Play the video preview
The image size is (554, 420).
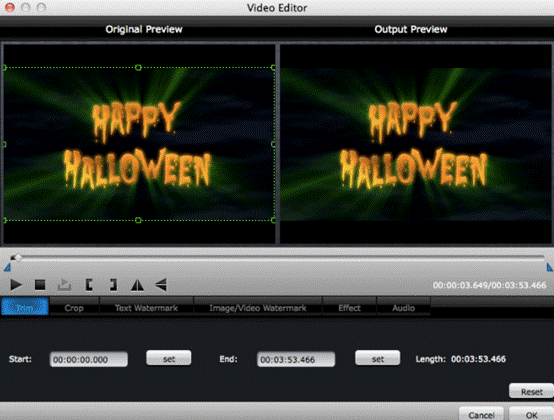(x=16, y=285)
